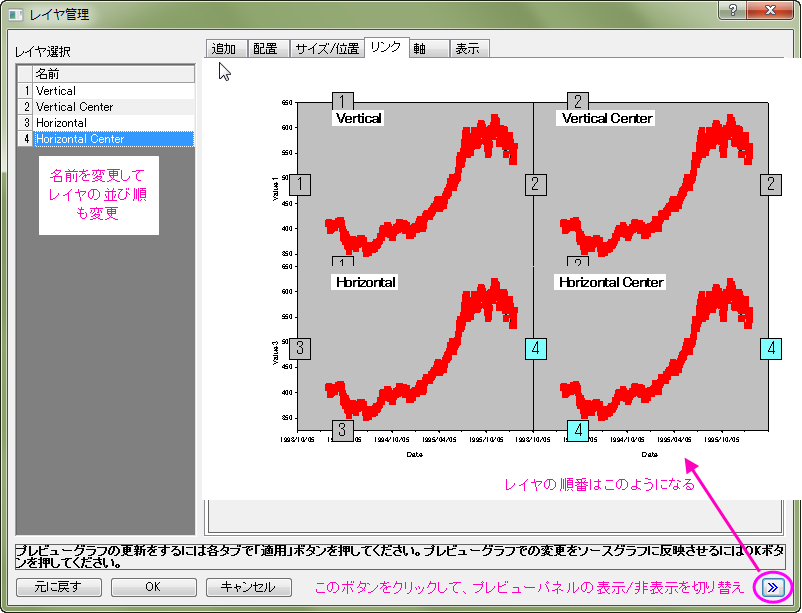The height and width of the screenshot is (613, 802).
Task: Click layer 2 icon at right edge
Action: [771, 184]
